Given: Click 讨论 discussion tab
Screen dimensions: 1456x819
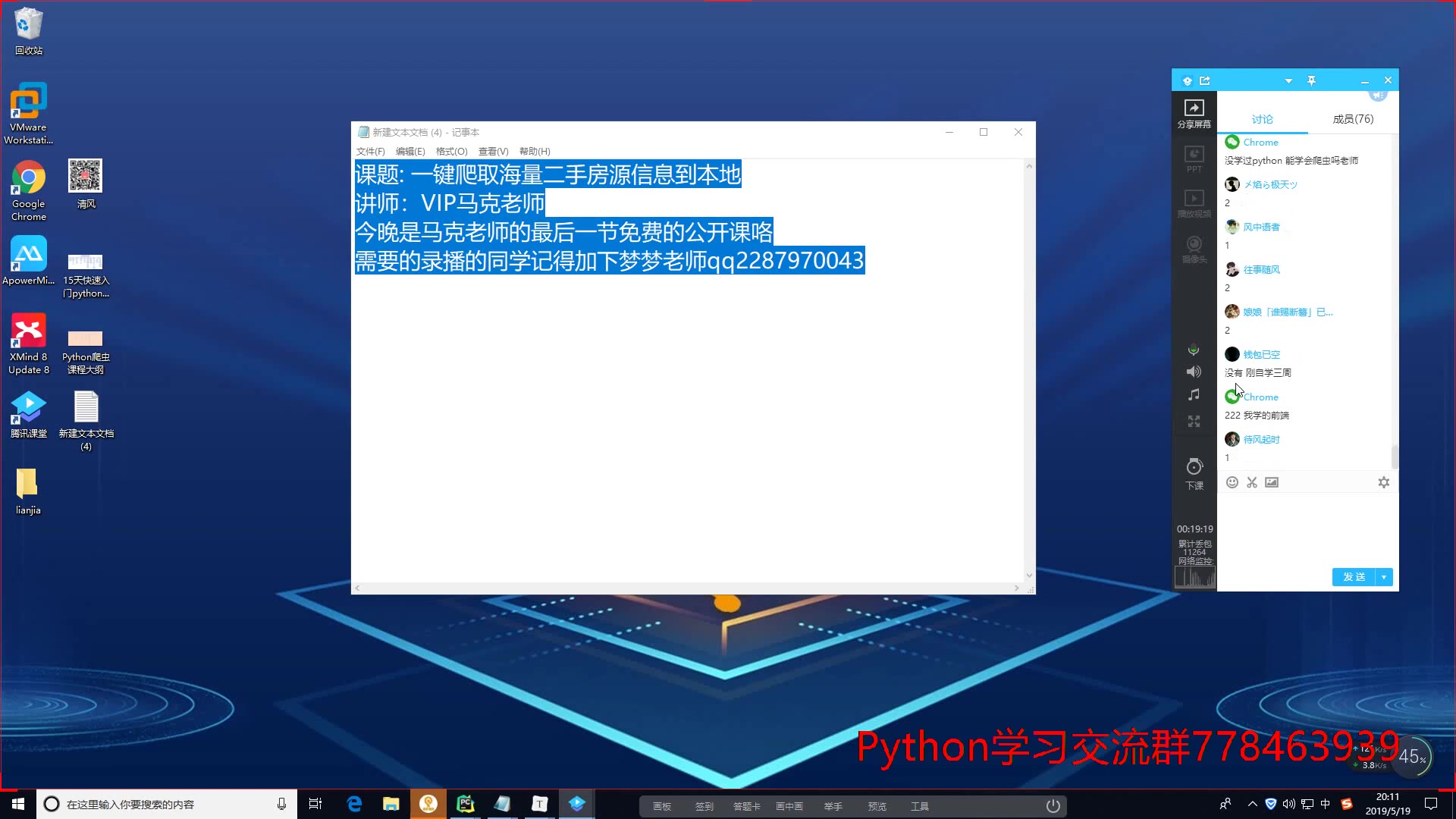Looking at the screenshot, I should coord(1262,118).
